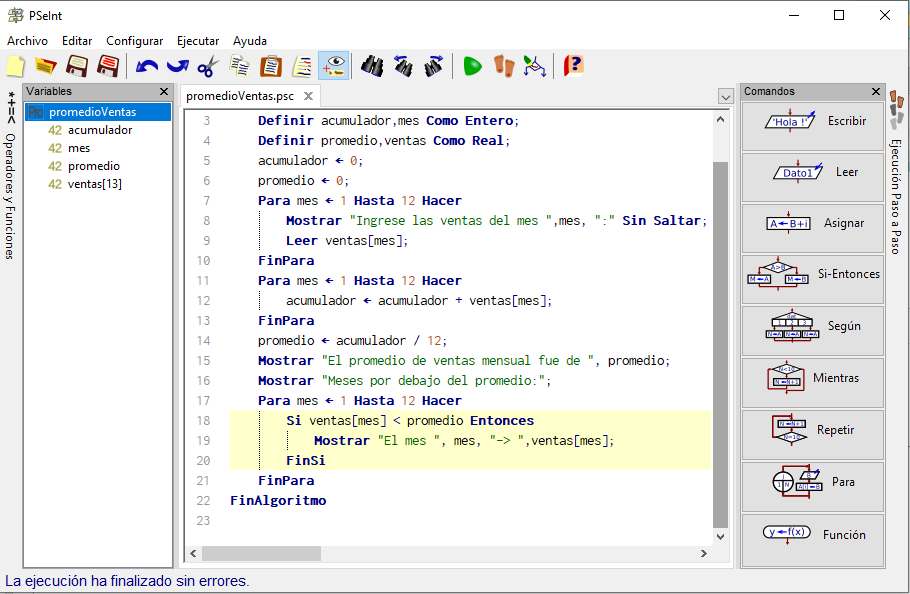The height and width of the screenshot is (594, 910).
Task: Place cursor on the FinAlgoritmo line
Action: [278, 501]
